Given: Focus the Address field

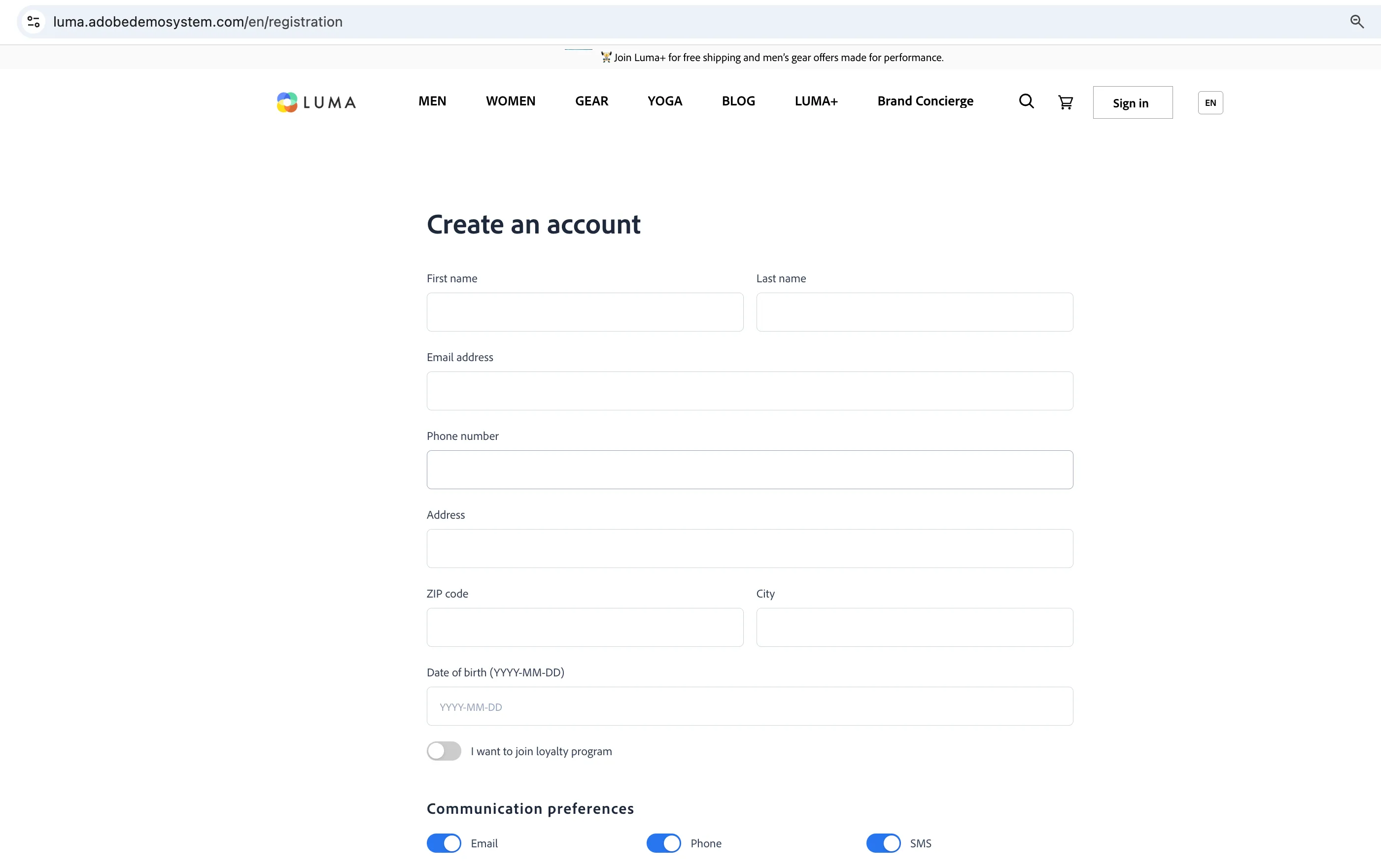Looking at the screenshot, I should point(750,549).
